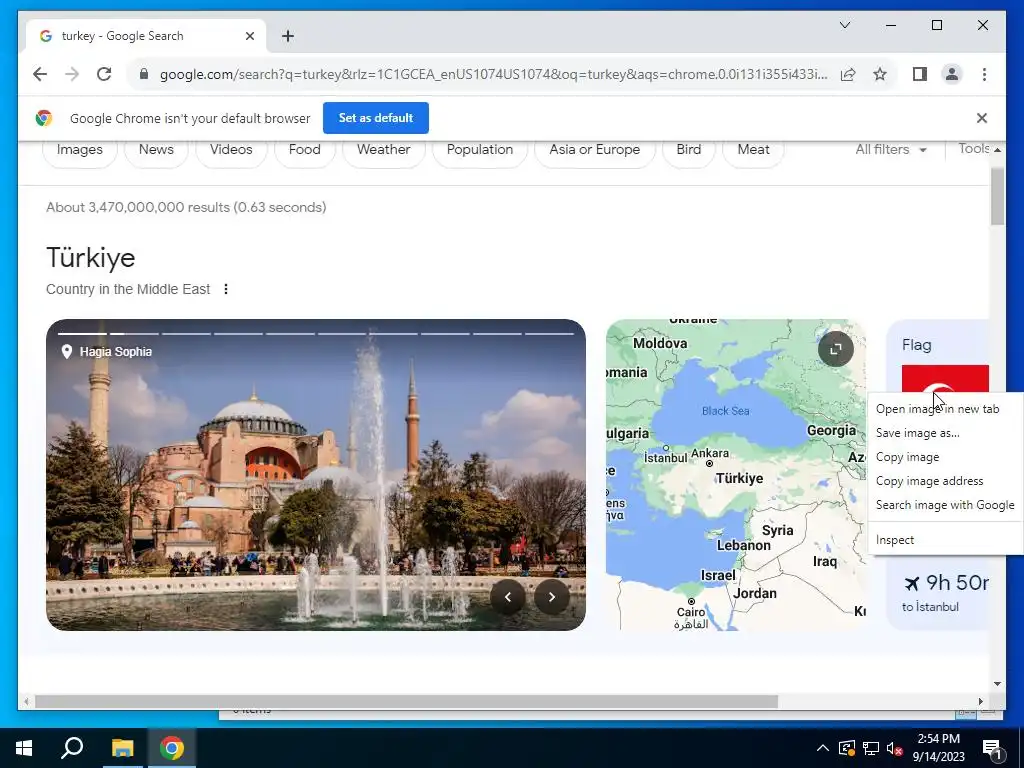The height and width of the screenshot is (768, 1024).
Task: Click the Hagia Sophia photo
Action: [x=315, y=475]
